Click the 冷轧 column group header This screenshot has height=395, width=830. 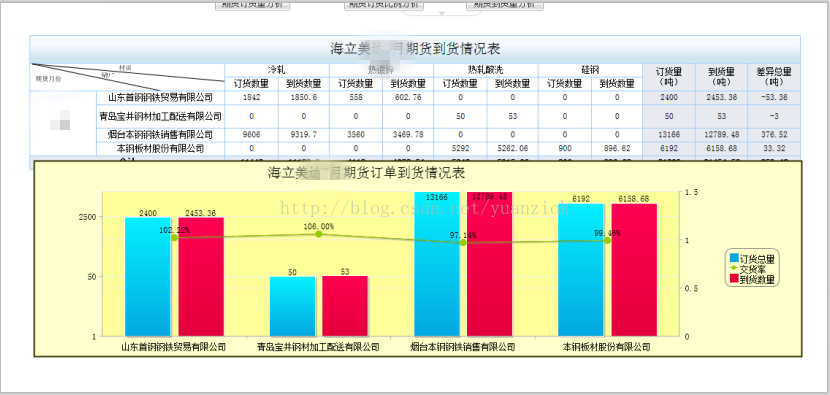[277, 70]
